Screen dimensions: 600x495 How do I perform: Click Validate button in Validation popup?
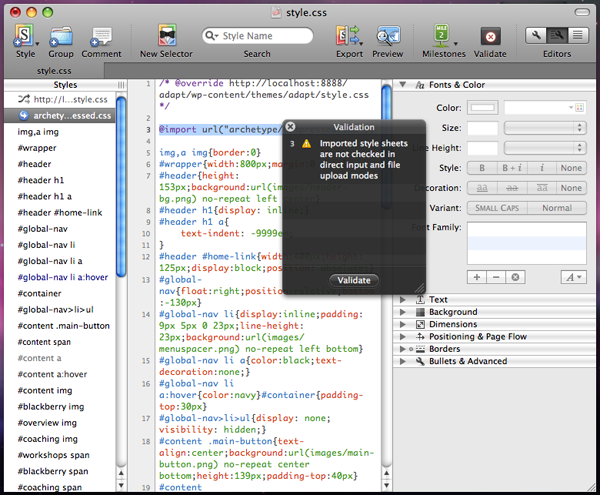pyautogui.click(x=354, y=280)
